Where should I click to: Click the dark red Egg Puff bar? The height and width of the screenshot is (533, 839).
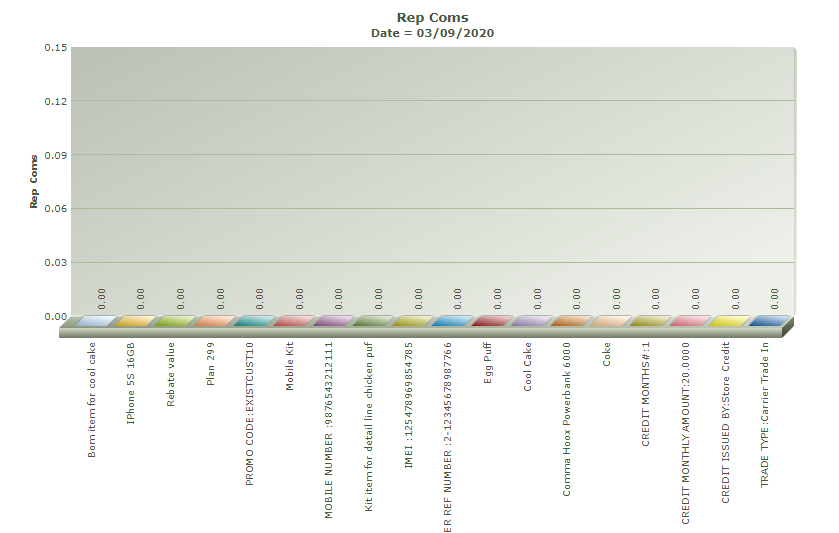click(492, 321)
